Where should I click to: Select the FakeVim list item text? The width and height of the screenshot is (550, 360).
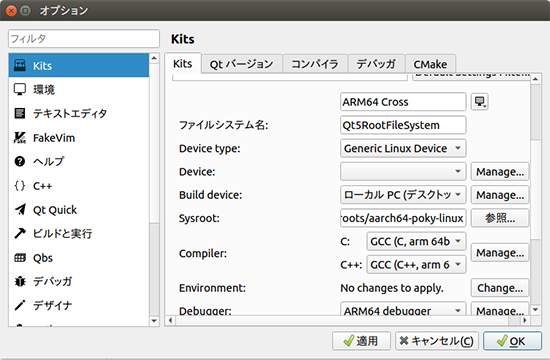pos(54,138)
